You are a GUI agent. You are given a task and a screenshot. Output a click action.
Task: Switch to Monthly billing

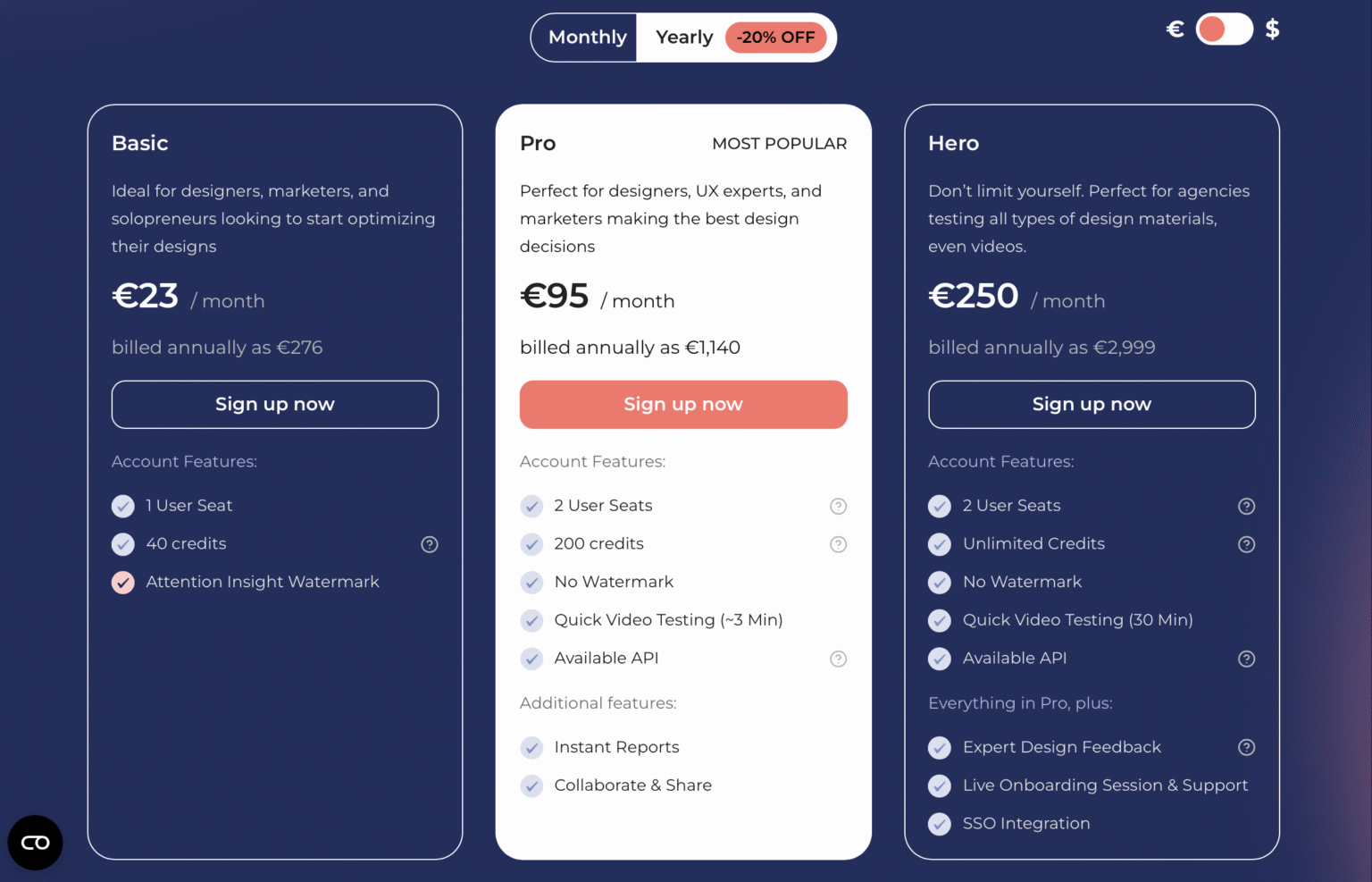pyautogui.click(x=587, y=38)
